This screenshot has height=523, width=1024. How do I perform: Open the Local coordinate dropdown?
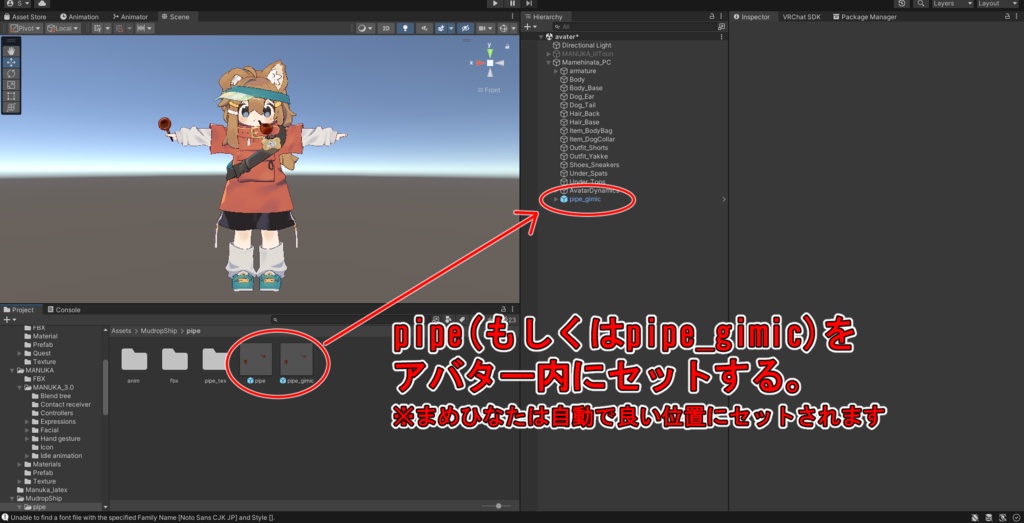[x=63, y=28]
